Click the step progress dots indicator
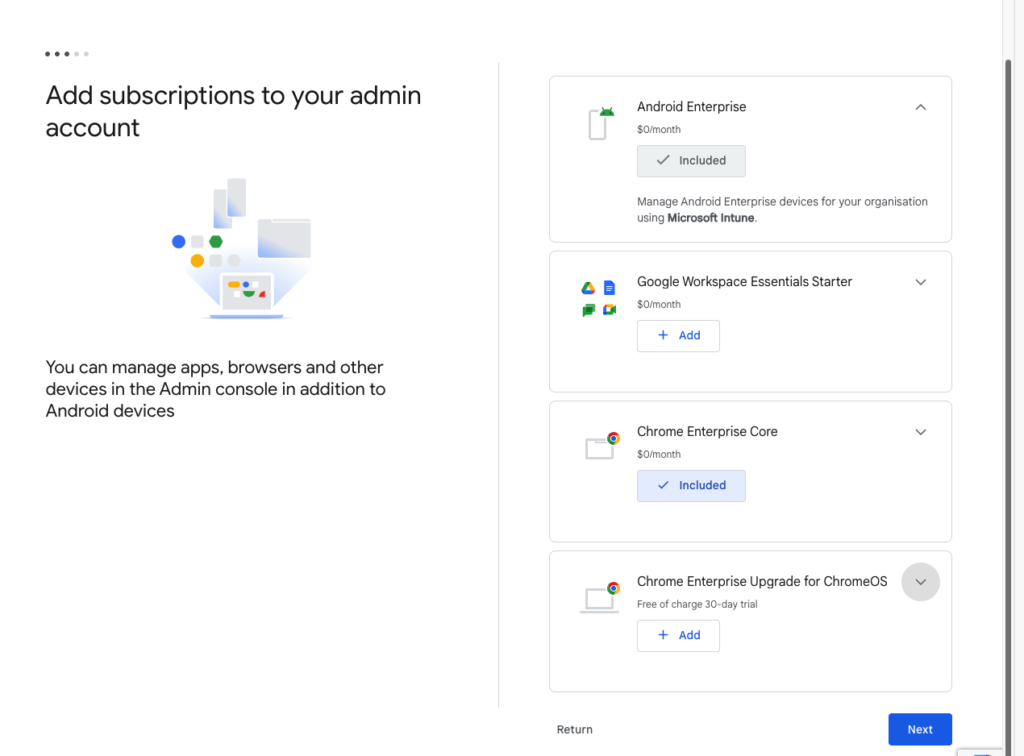 pyautogui.click(x=67, y=54)
